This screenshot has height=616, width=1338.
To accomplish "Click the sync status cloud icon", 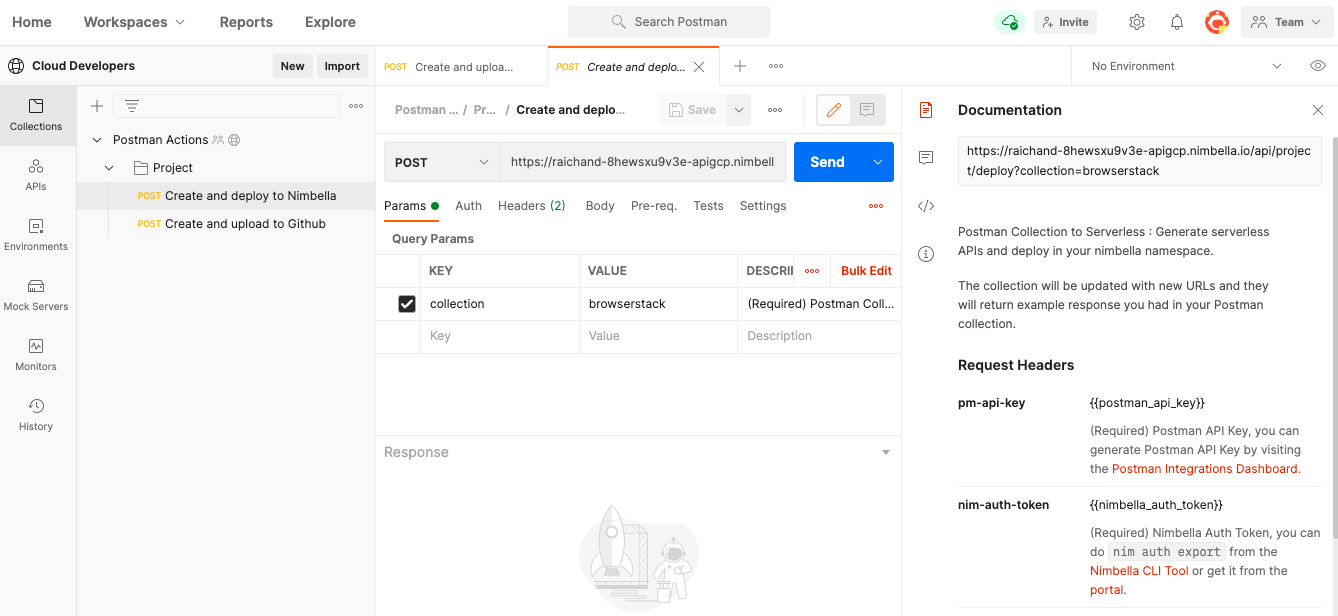I will point(1009,22).
